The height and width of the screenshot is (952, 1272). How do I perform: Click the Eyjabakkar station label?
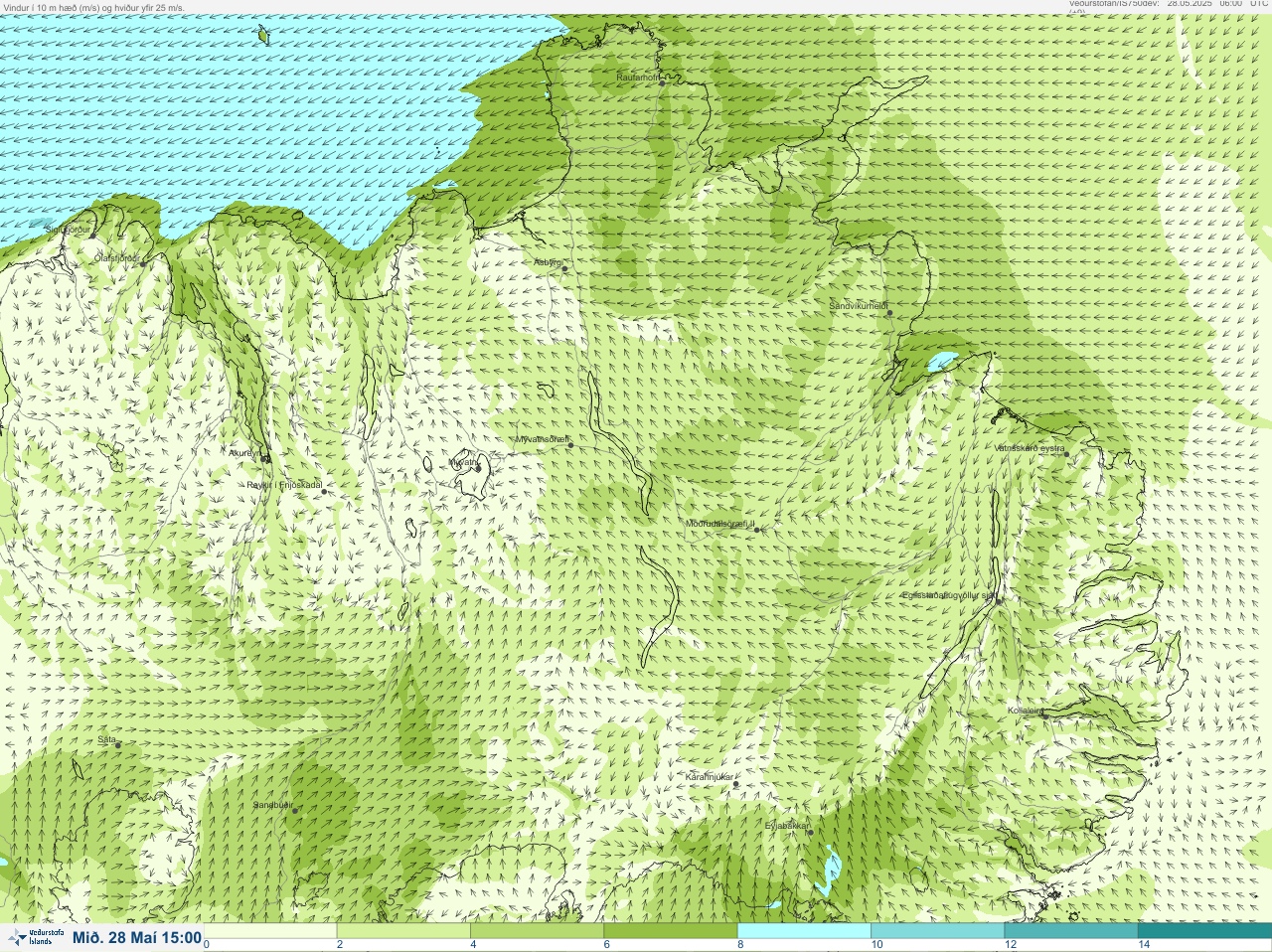click(x=788, y=826)
